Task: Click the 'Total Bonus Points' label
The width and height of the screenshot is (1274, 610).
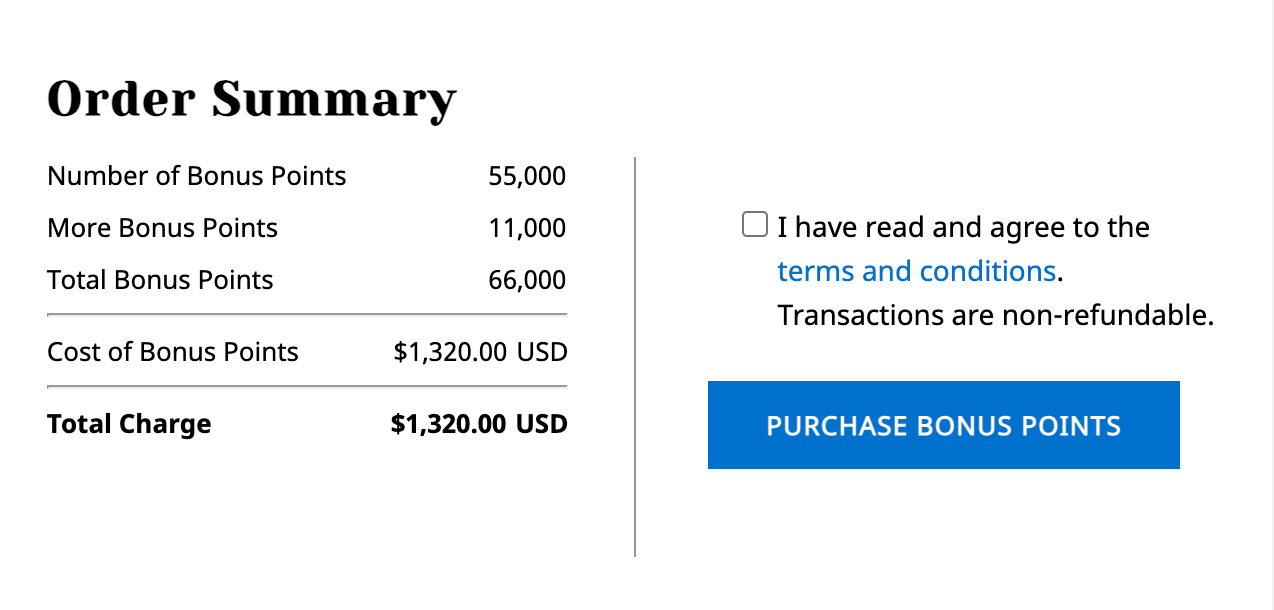Action: point(159,279)
